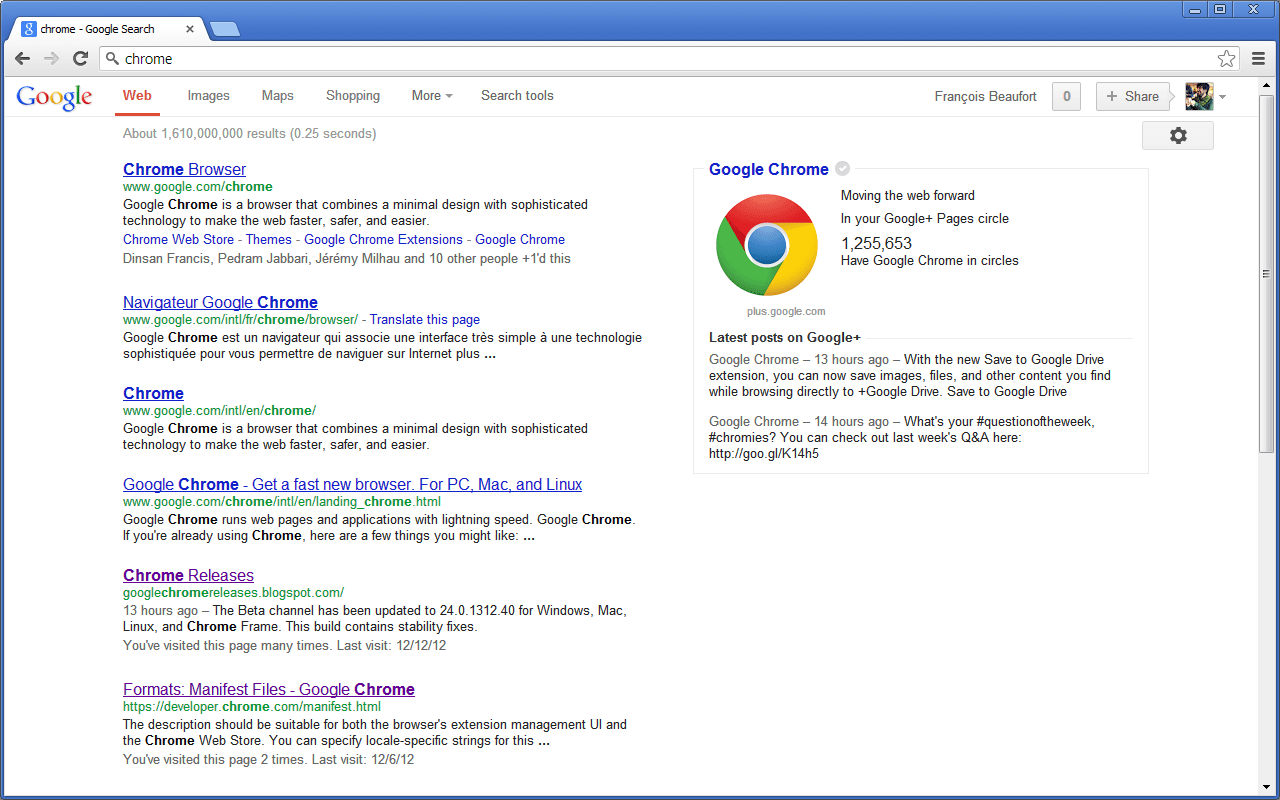Click the large Chrome logo image
Image resolution: width=1280 pixels, height=800 pixels.
coord(766,245)
